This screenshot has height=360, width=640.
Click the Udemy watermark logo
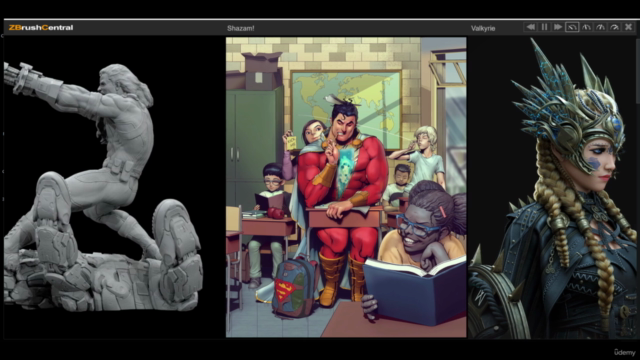624,352
